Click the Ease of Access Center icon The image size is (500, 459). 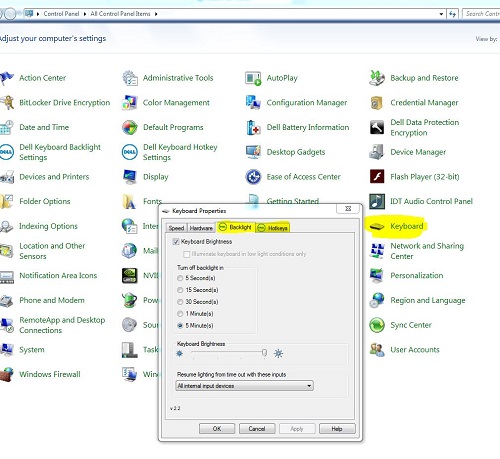pos(253,177)
